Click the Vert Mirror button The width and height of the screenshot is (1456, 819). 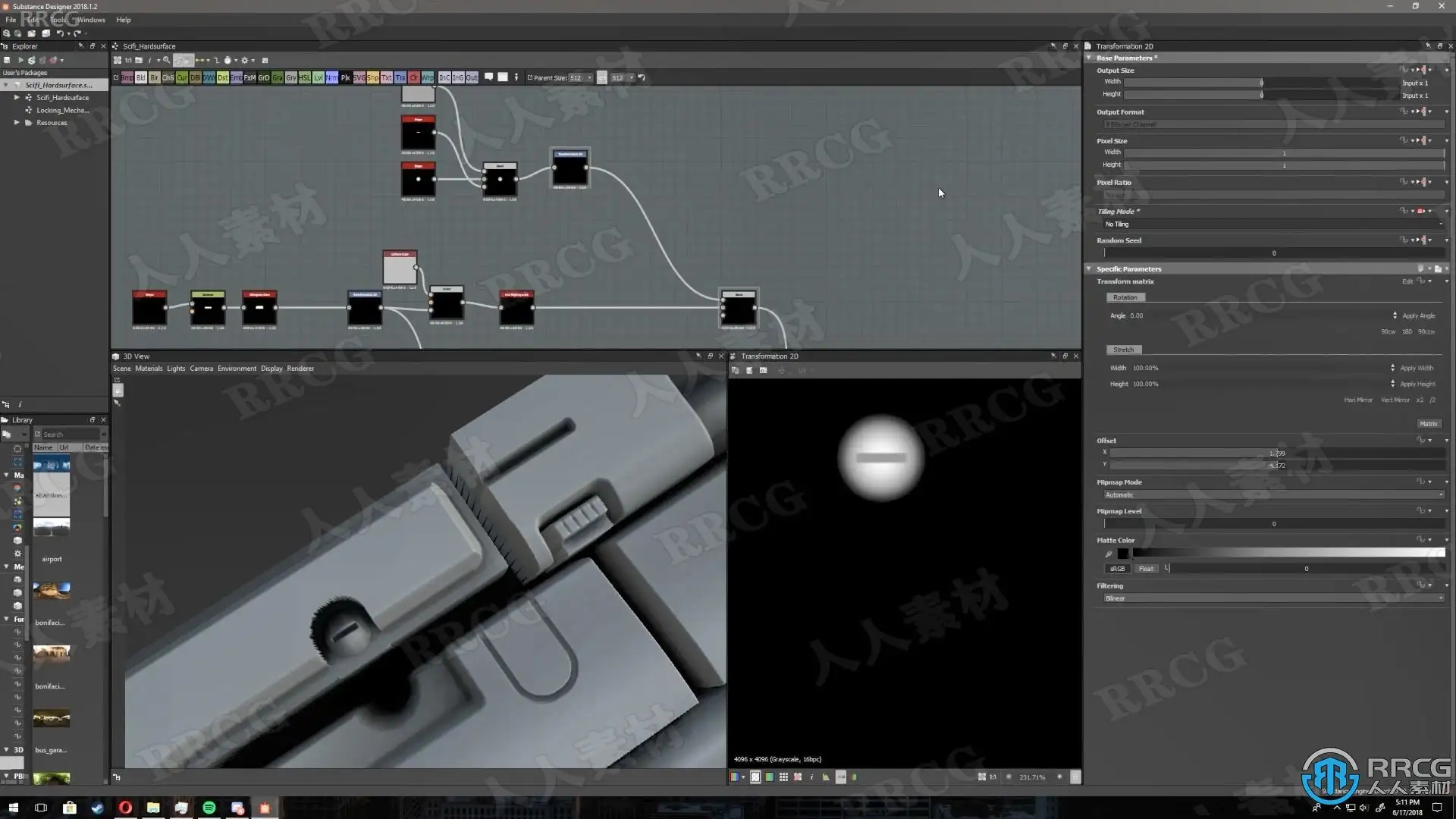(x=1395, y=400)
